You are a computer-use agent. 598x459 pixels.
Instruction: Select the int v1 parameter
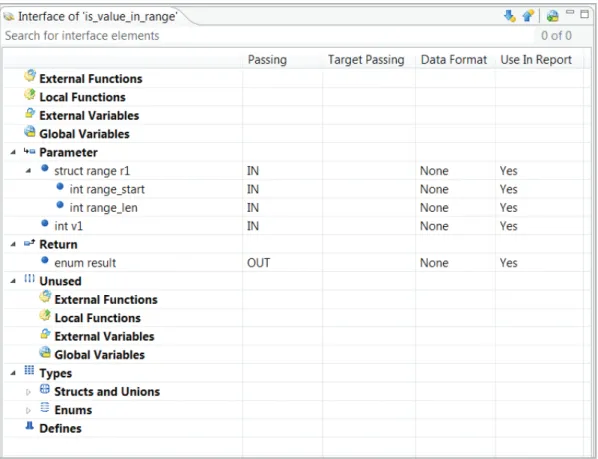point(68,226)
